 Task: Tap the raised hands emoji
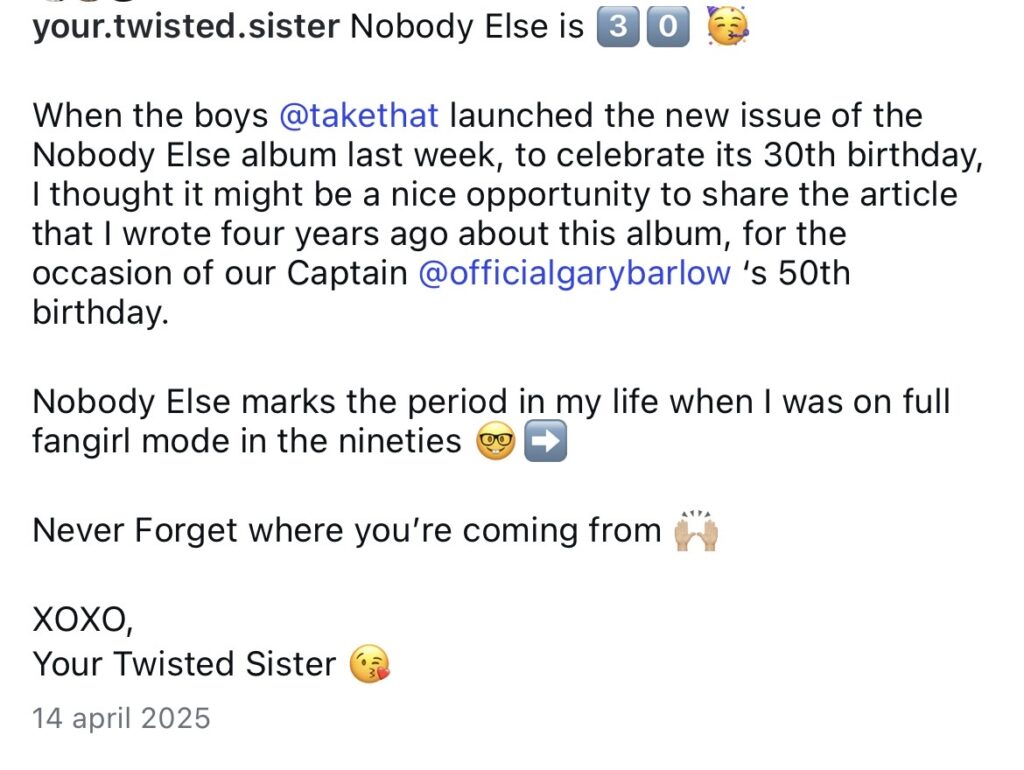click(x=697, y=529)
